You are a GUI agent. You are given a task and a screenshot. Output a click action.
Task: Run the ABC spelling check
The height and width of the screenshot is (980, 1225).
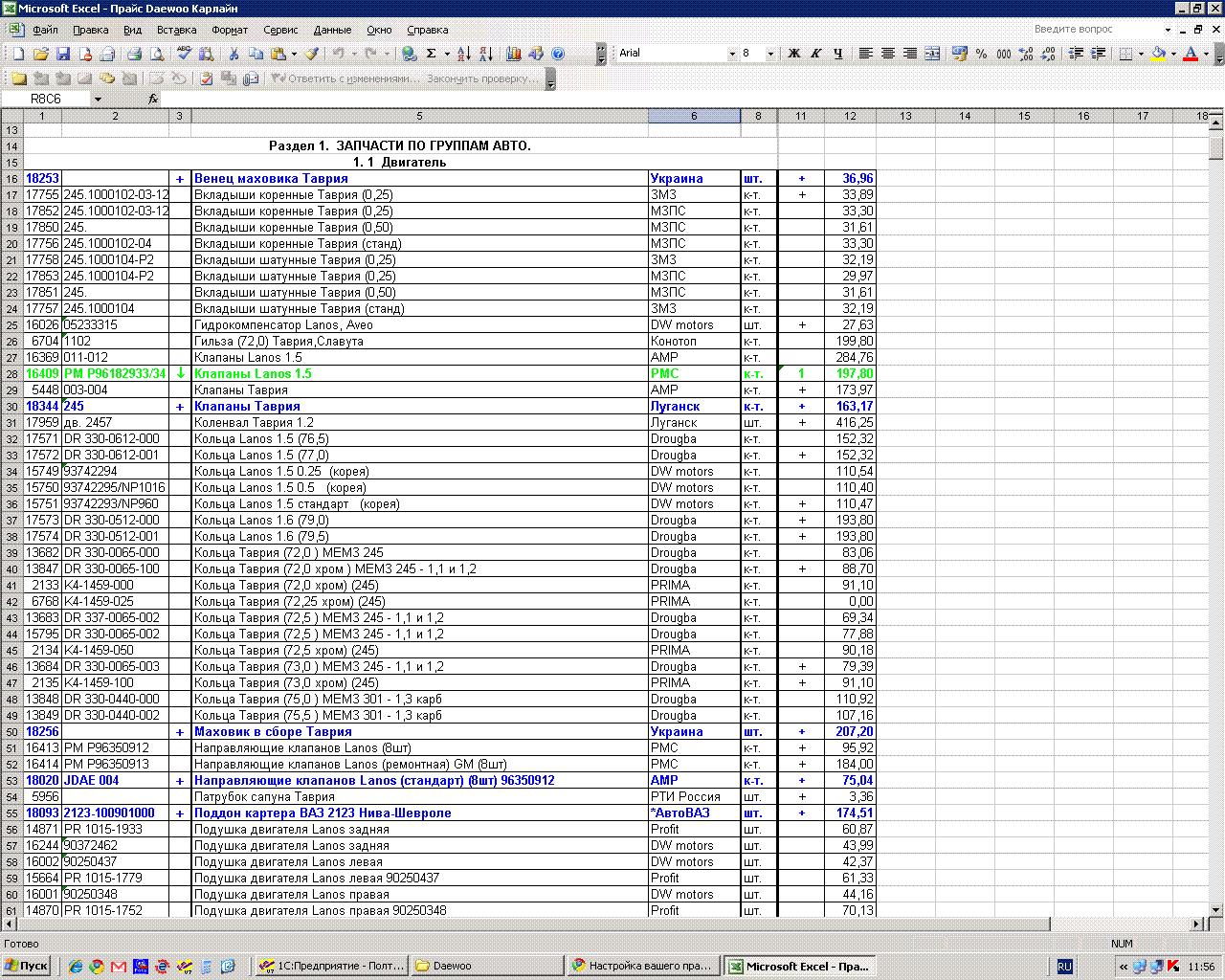coord(184,54)
